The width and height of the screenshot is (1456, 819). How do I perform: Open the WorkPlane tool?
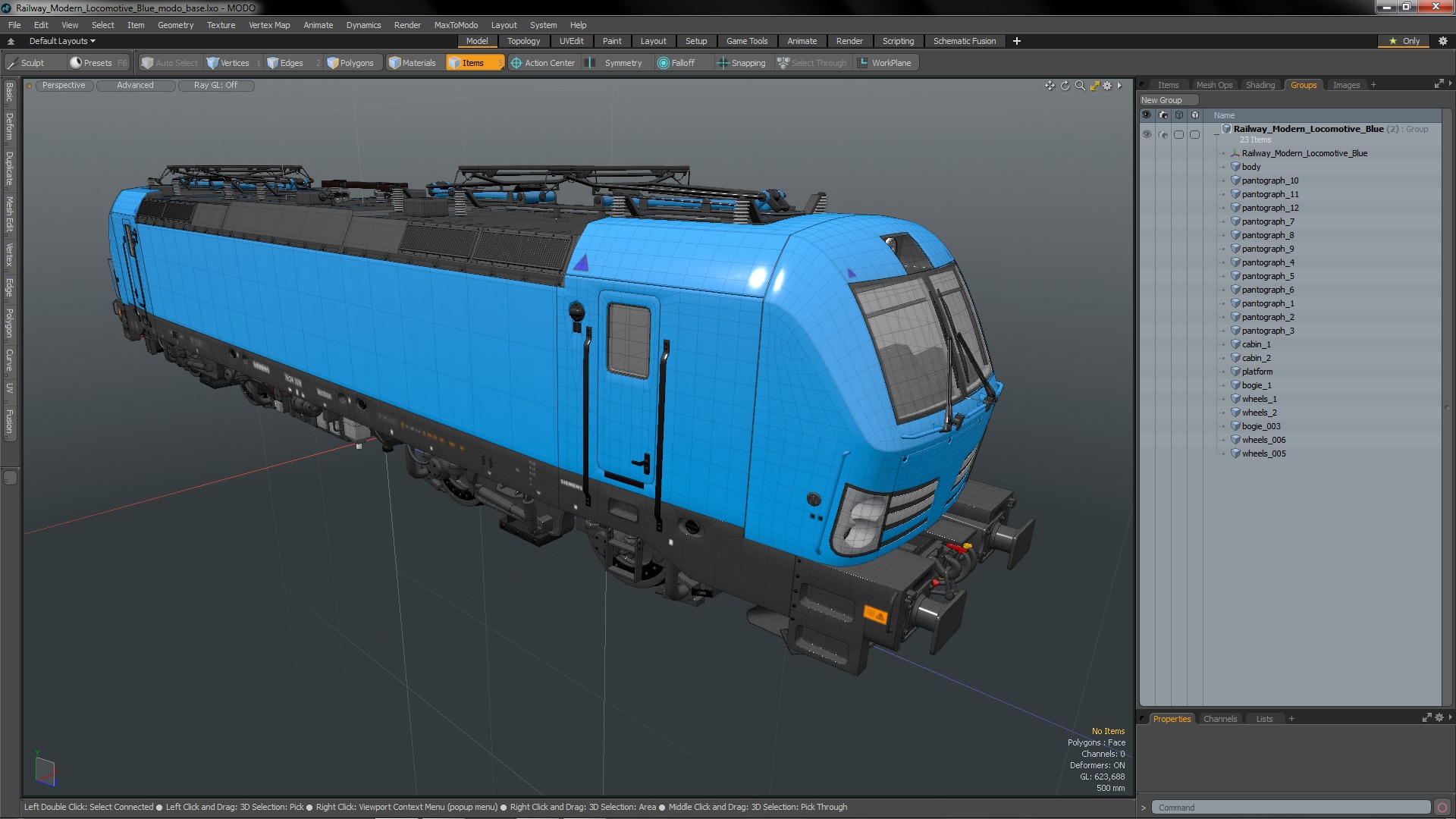[x=884, y=63]
